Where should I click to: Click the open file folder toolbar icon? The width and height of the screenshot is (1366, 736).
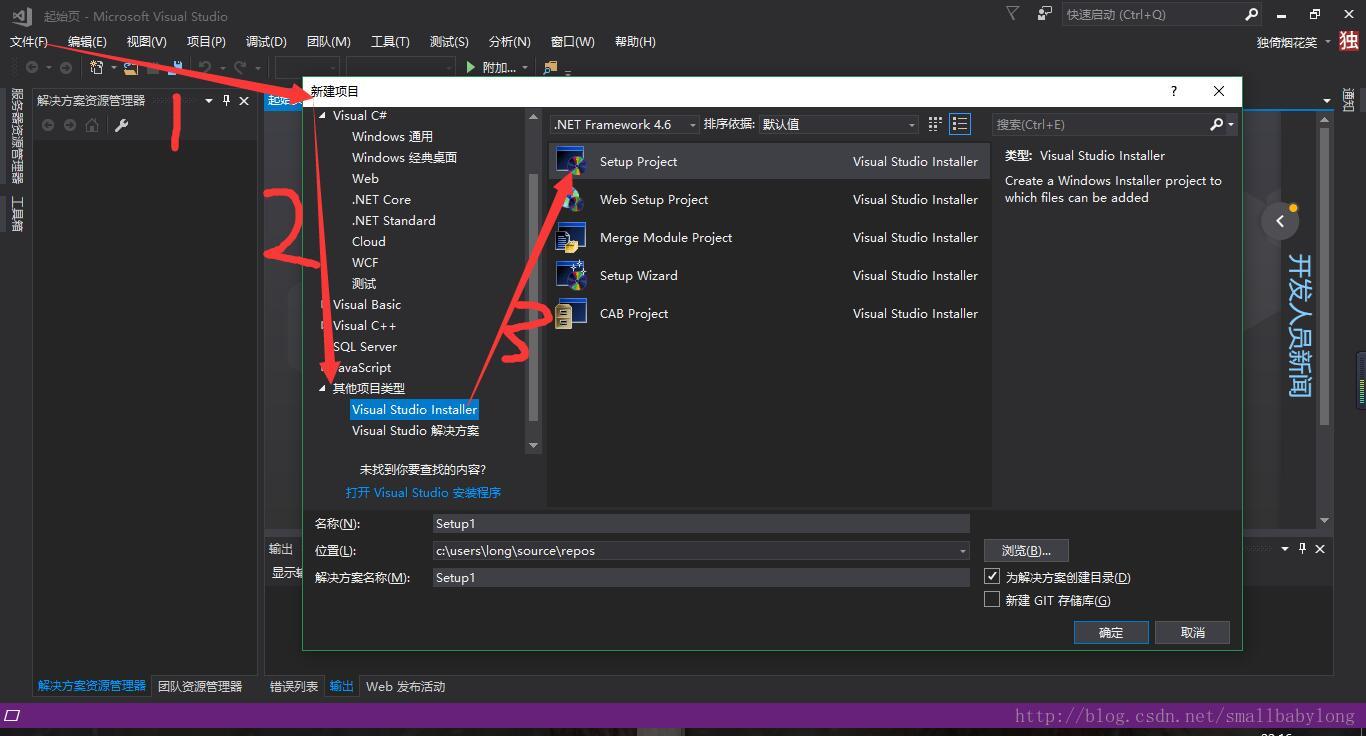130,67
